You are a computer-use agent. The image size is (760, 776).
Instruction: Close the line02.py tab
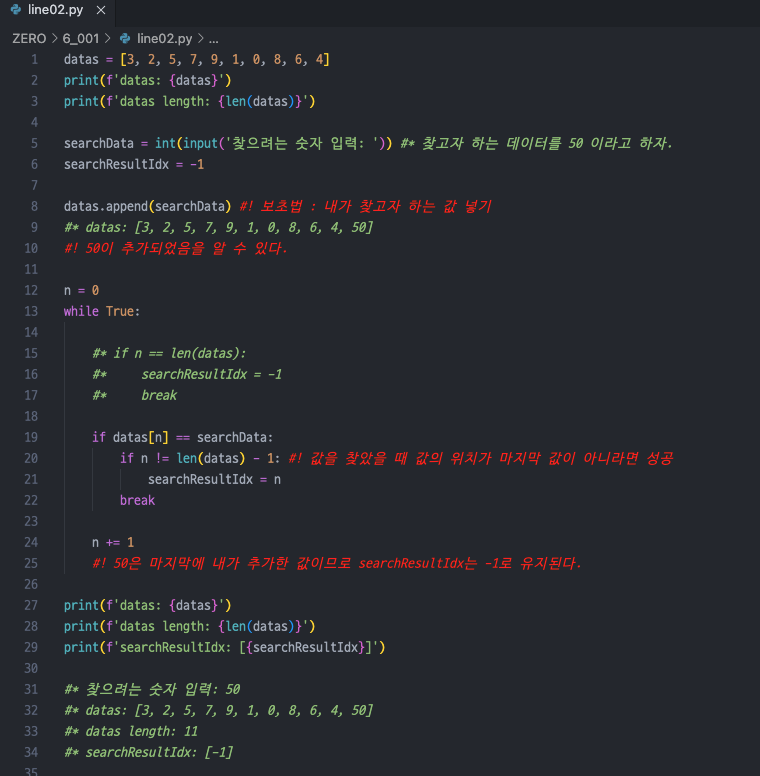101,10
